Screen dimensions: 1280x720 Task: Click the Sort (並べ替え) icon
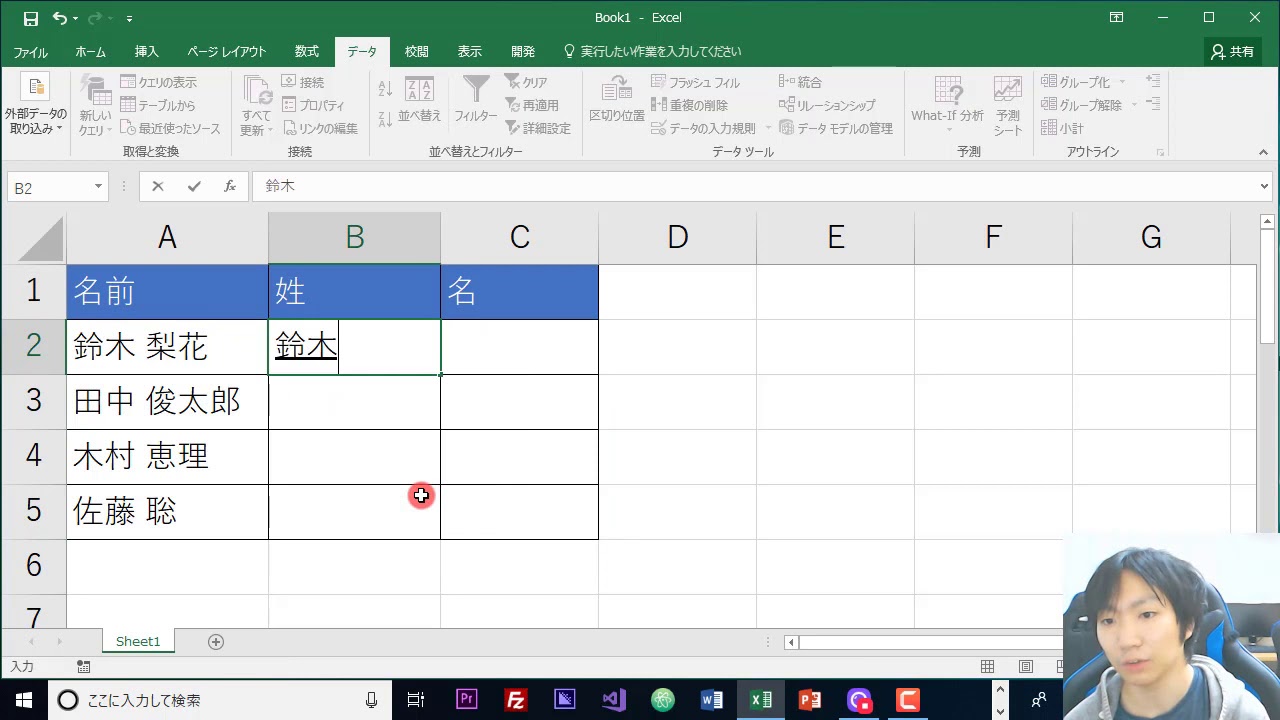click(419, 92)
